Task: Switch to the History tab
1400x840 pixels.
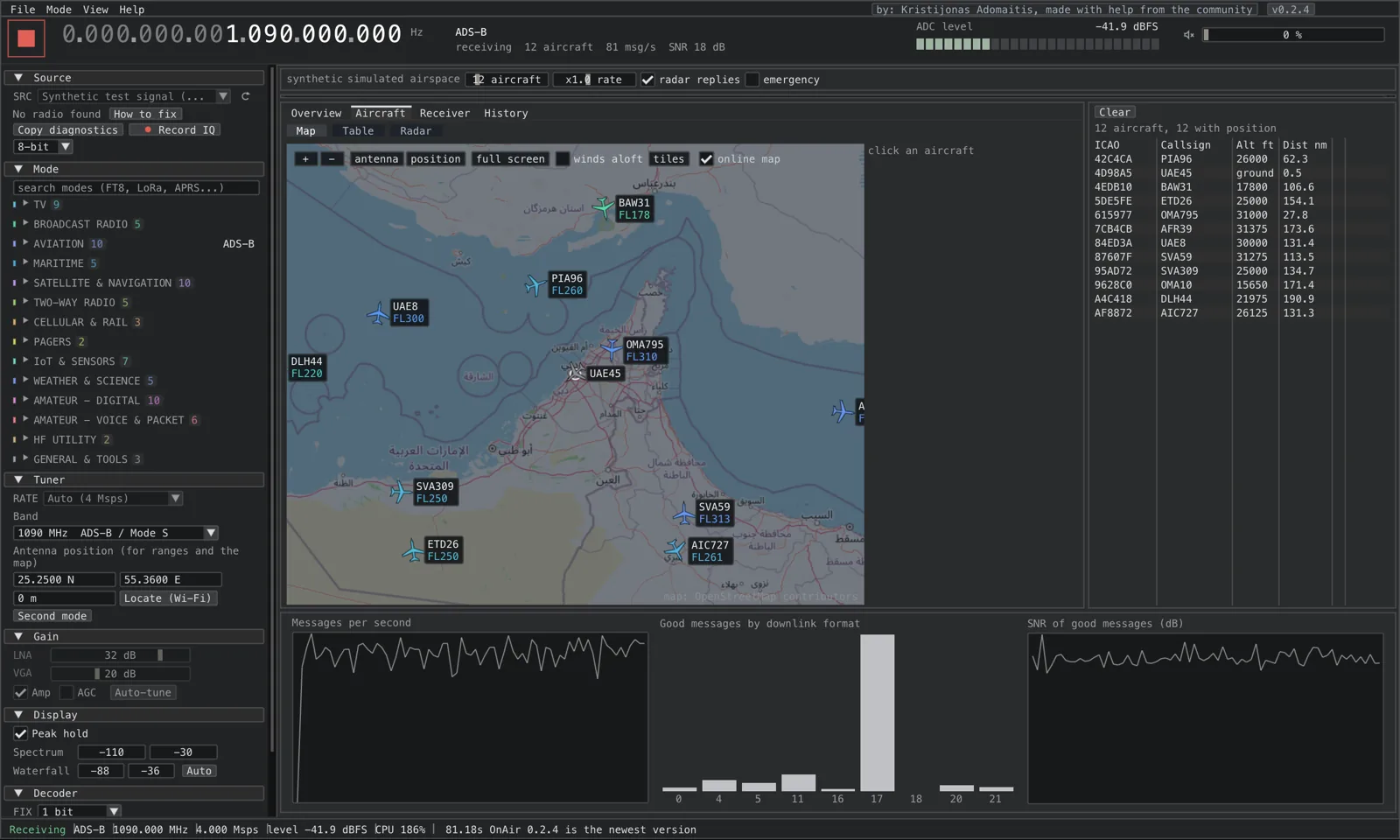Action: pyautogui.click(x=506, y=113)
